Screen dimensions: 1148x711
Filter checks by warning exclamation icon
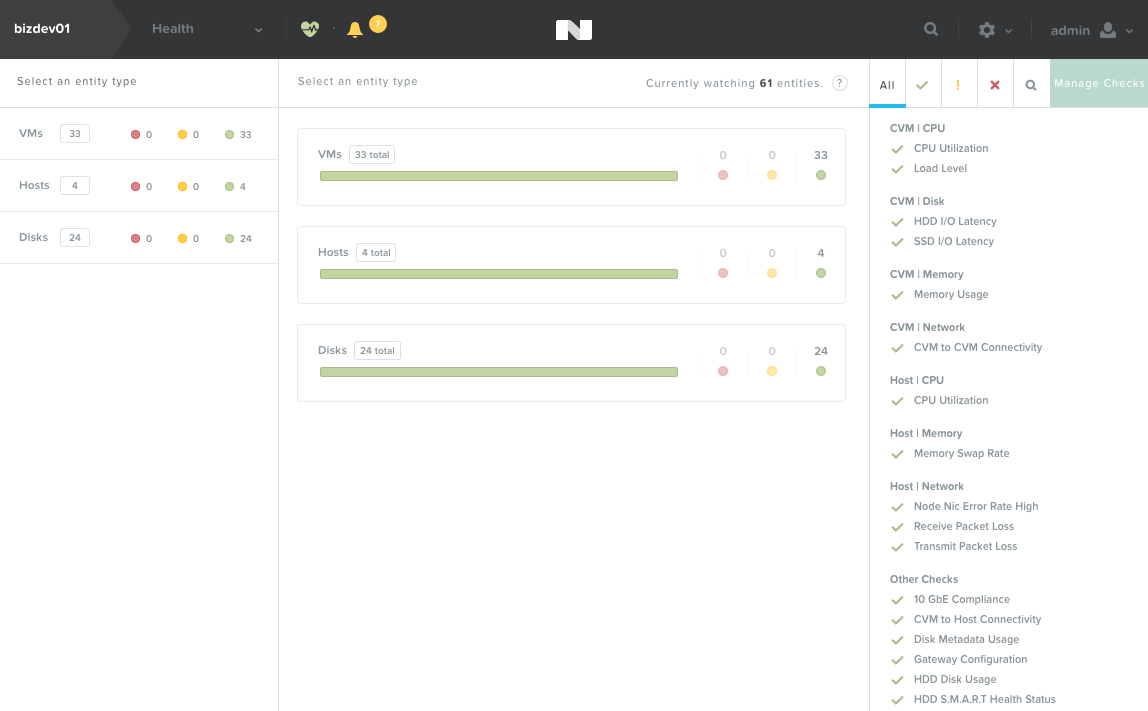coord(958,85)
